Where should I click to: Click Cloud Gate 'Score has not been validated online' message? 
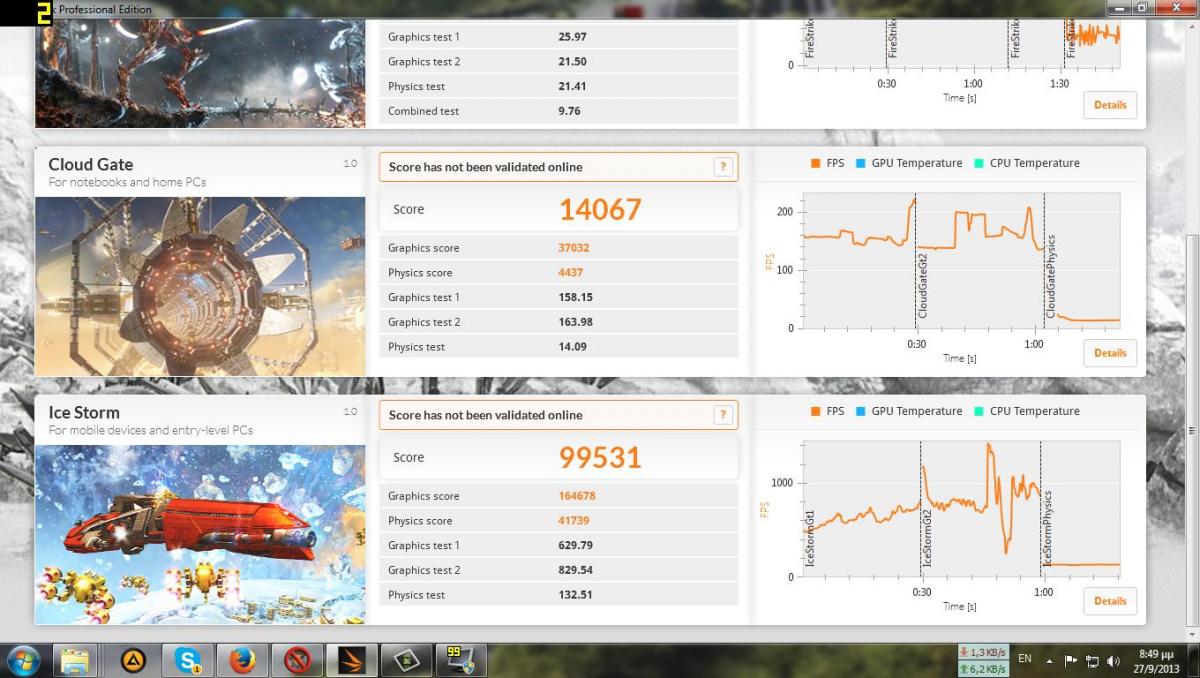(485, 167)
